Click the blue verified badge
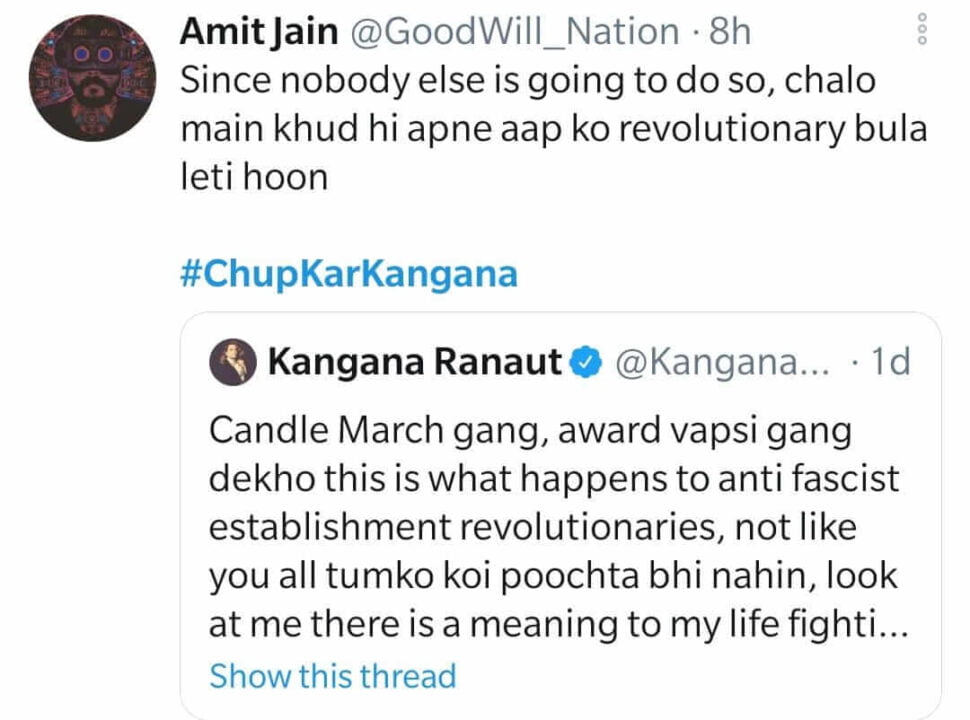This screenshot has width=970, height=720. [587, 362]
